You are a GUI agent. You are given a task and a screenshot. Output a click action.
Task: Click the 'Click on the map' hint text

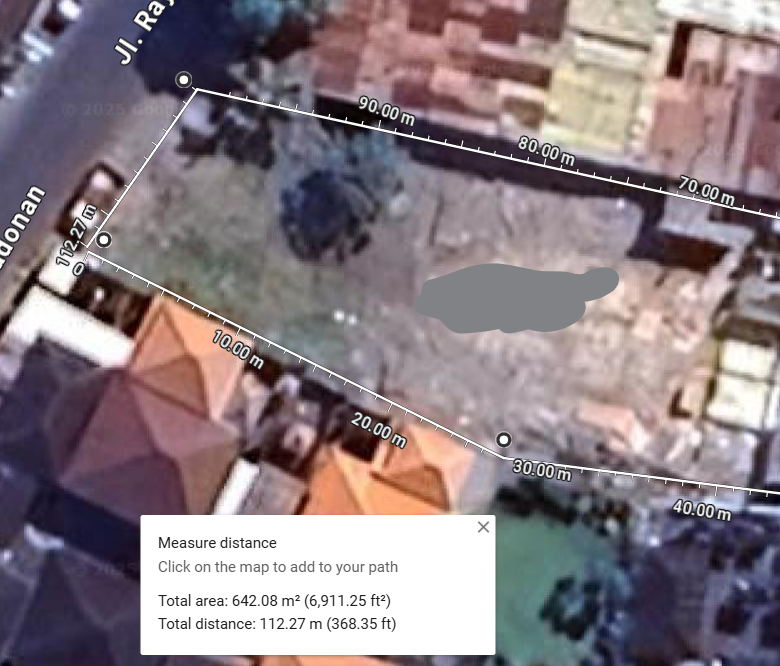278,567
